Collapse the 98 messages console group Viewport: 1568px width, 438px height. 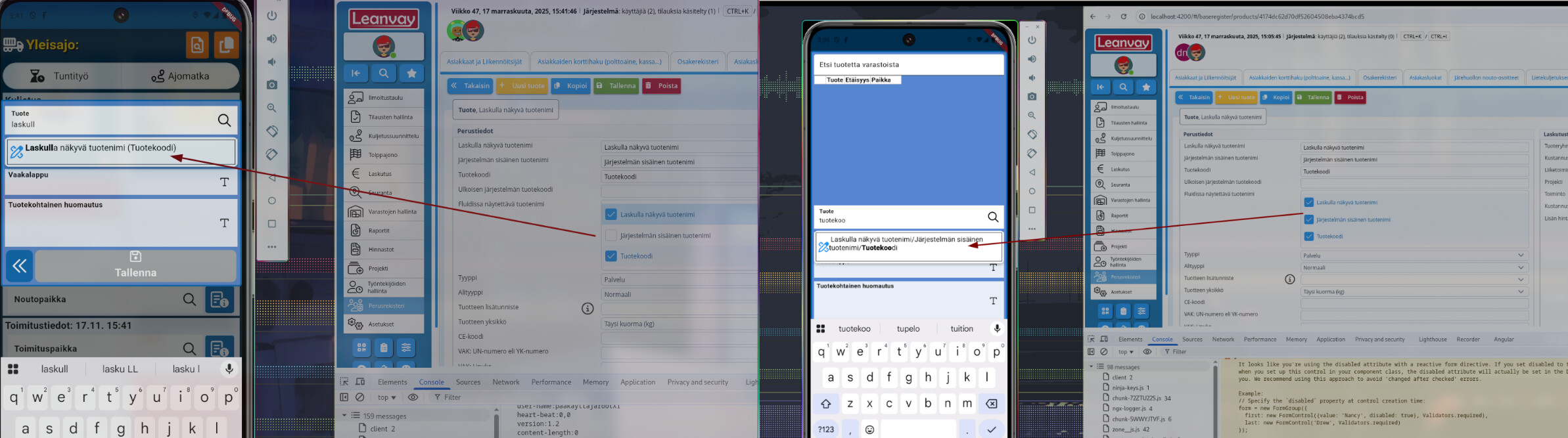pyautogui.click(x=1092, y=367)
